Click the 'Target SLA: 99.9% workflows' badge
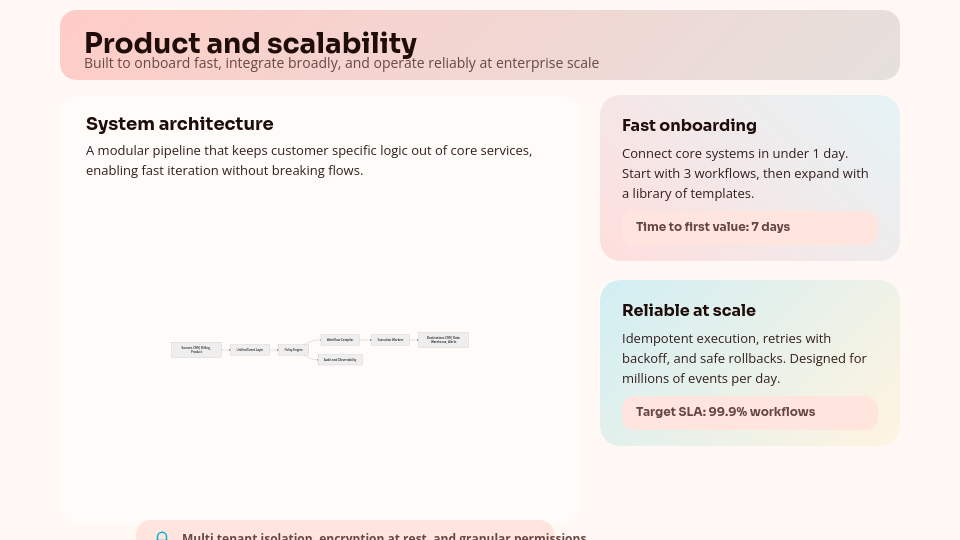This screenshot has height=540, width=960. coord(748,412)
